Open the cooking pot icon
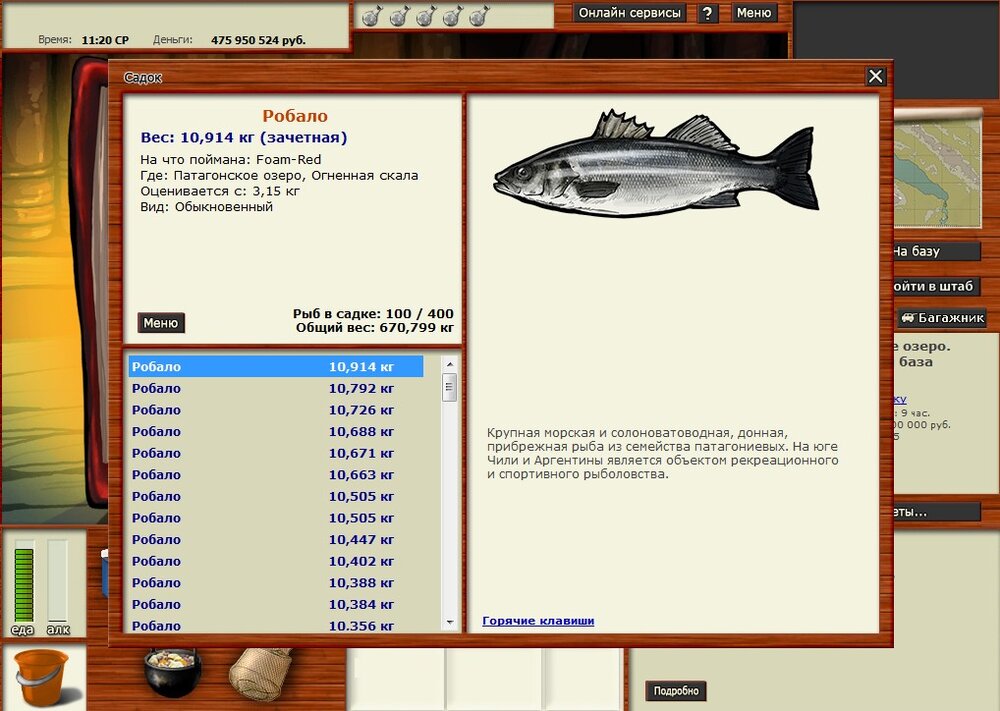This screenshot has height=711, width=1000. 173,672
